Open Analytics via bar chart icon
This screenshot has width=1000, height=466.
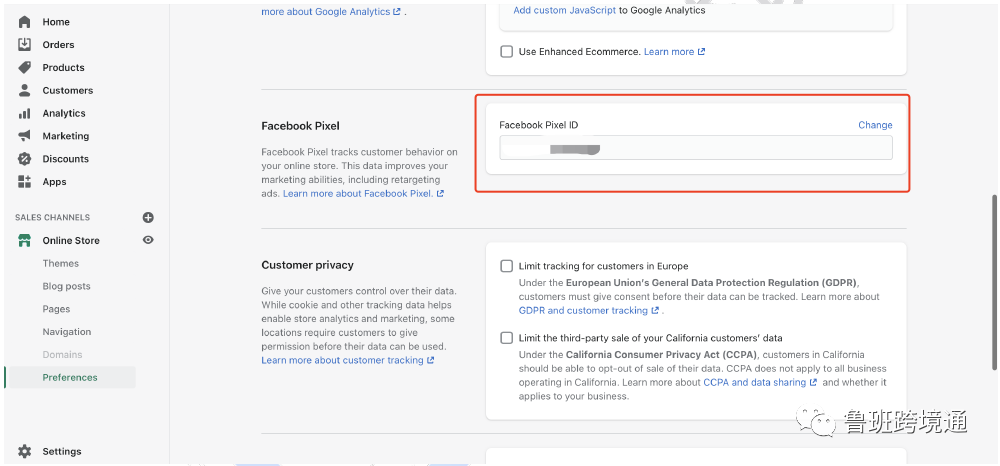click(x=25, y=114)
